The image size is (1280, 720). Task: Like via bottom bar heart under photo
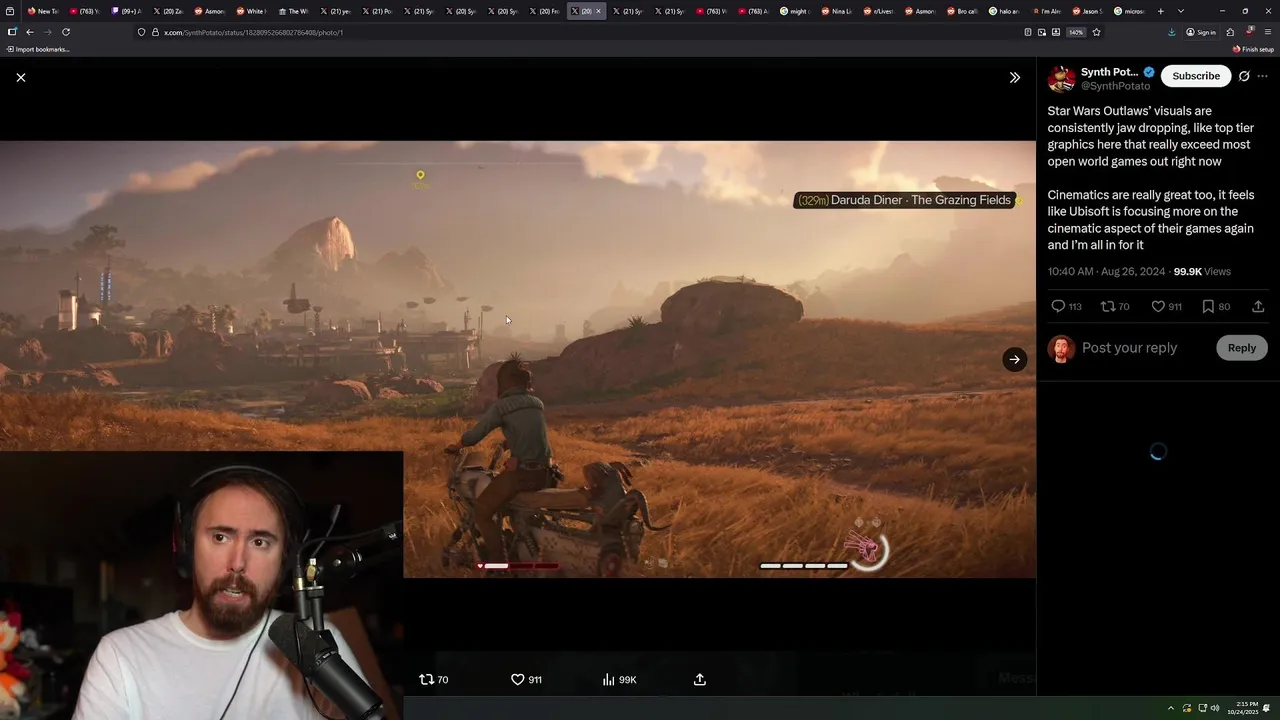coord(526,680)
